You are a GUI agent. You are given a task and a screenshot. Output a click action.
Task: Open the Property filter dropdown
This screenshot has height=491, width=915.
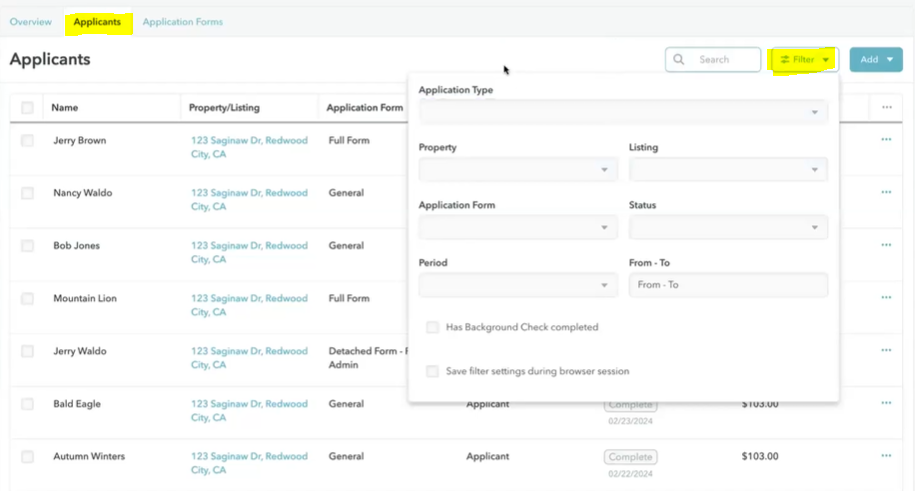pyautogui.click(x=518, y=170)
